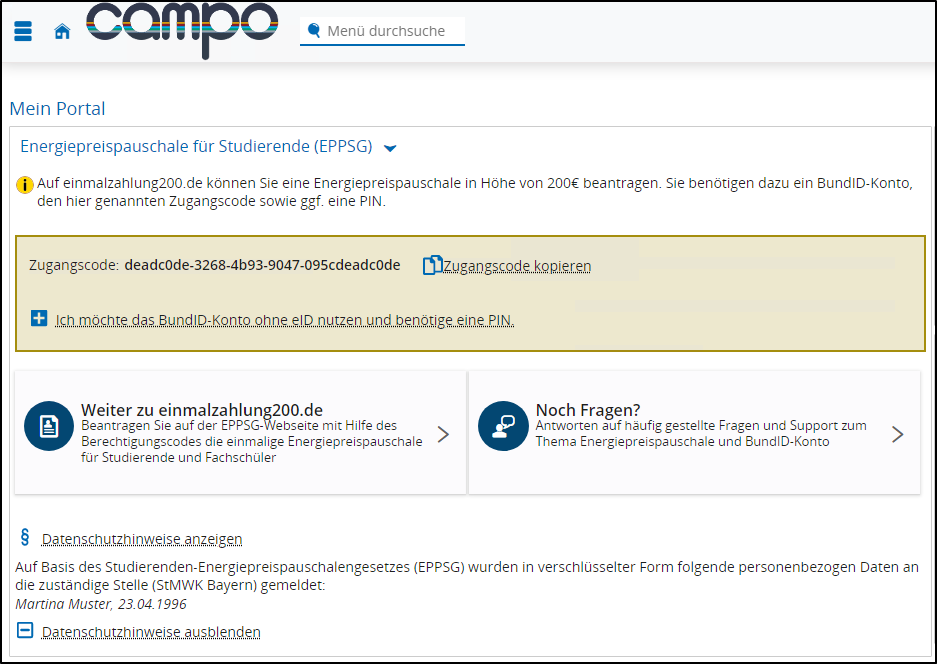Show the Datenschutzhinweise anzeigen details

(142, 539)
